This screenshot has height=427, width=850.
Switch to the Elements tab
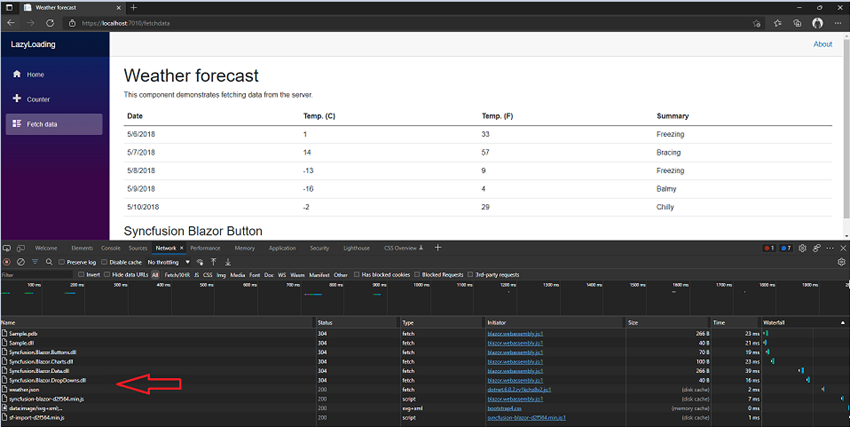(82, 248)
